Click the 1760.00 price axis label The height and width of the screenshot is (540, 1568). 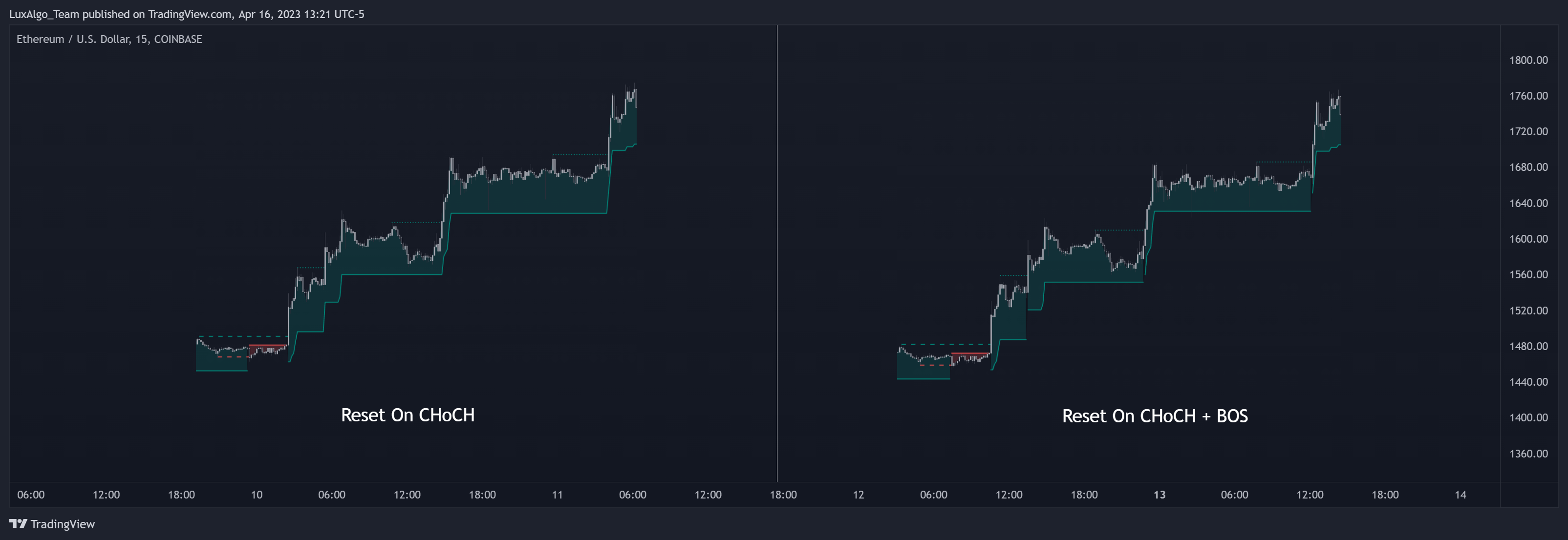click(1528, 96)
